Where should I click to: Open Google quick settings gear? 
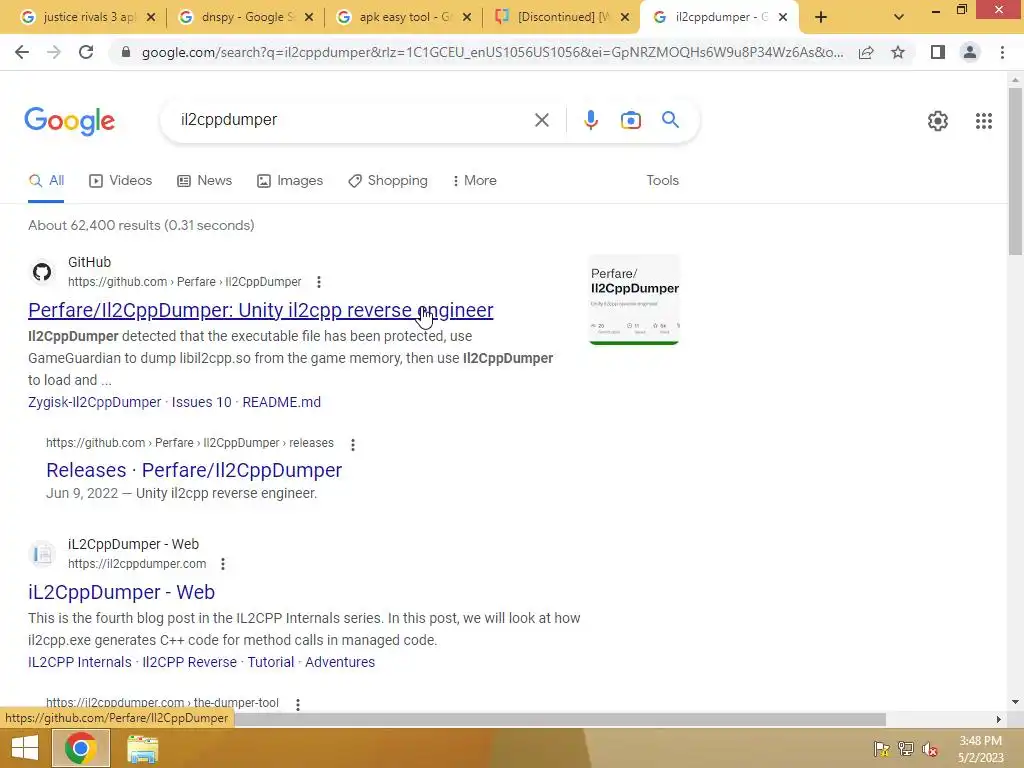(x=938, y=121)
